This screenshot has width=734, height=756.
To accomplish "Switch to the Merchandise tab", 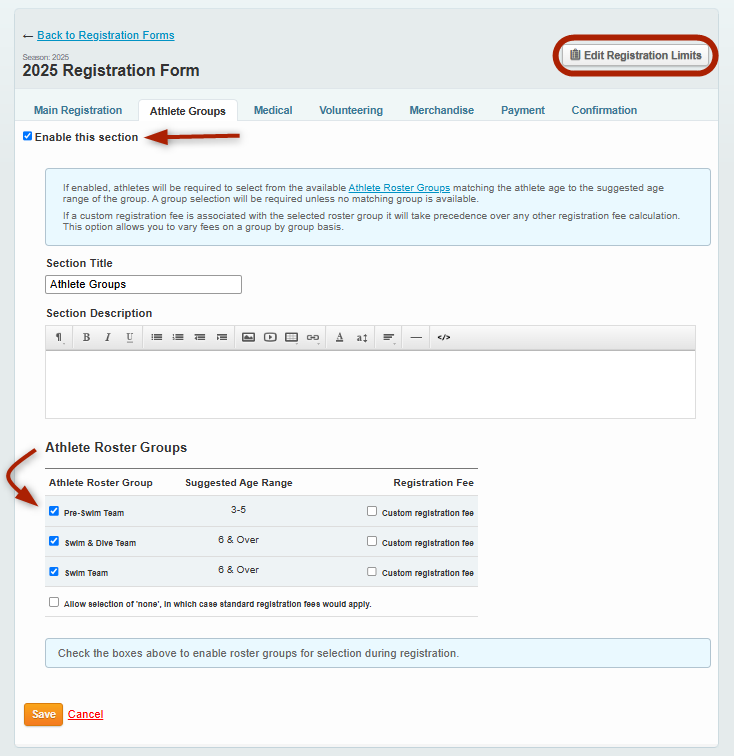I will coord(441,110).
